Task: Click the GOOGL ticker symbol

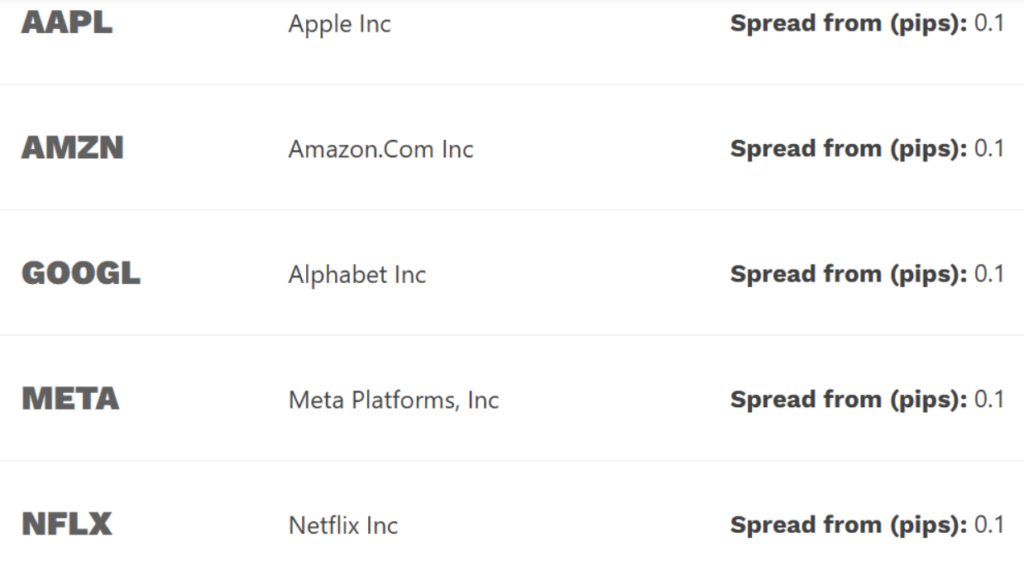Action: point(80,274)
